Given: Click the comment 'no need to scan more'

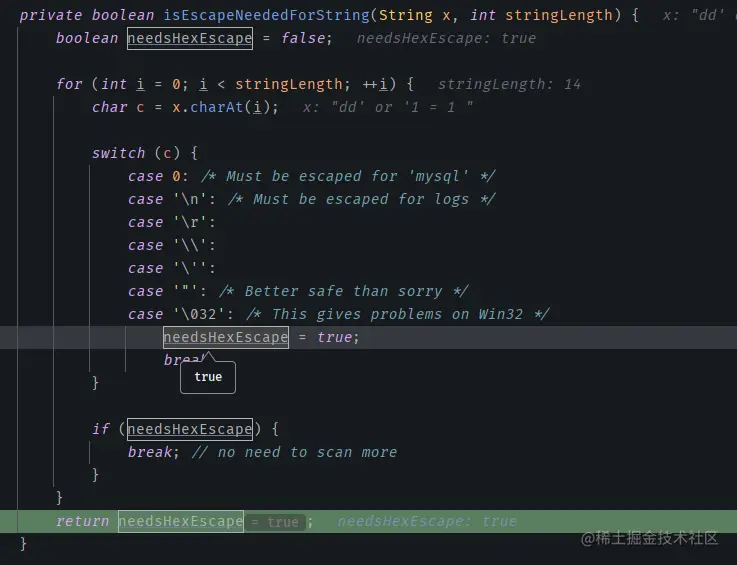Looking at the screenshot, I should [x=294, y=452].
